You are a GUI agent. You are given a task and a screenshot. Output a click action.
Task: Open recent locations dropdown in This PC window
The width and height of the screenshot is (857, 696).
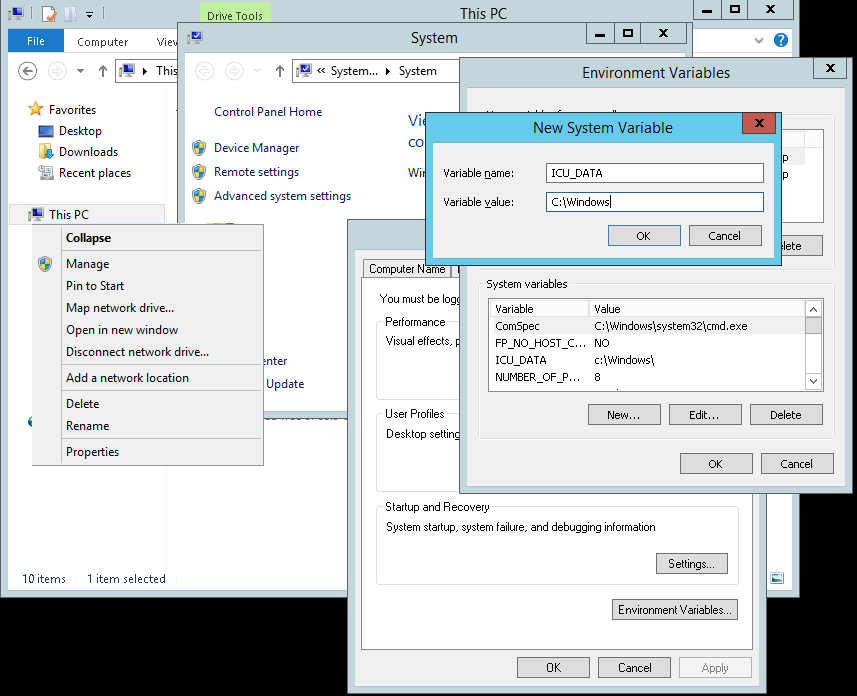coord(81,71)
